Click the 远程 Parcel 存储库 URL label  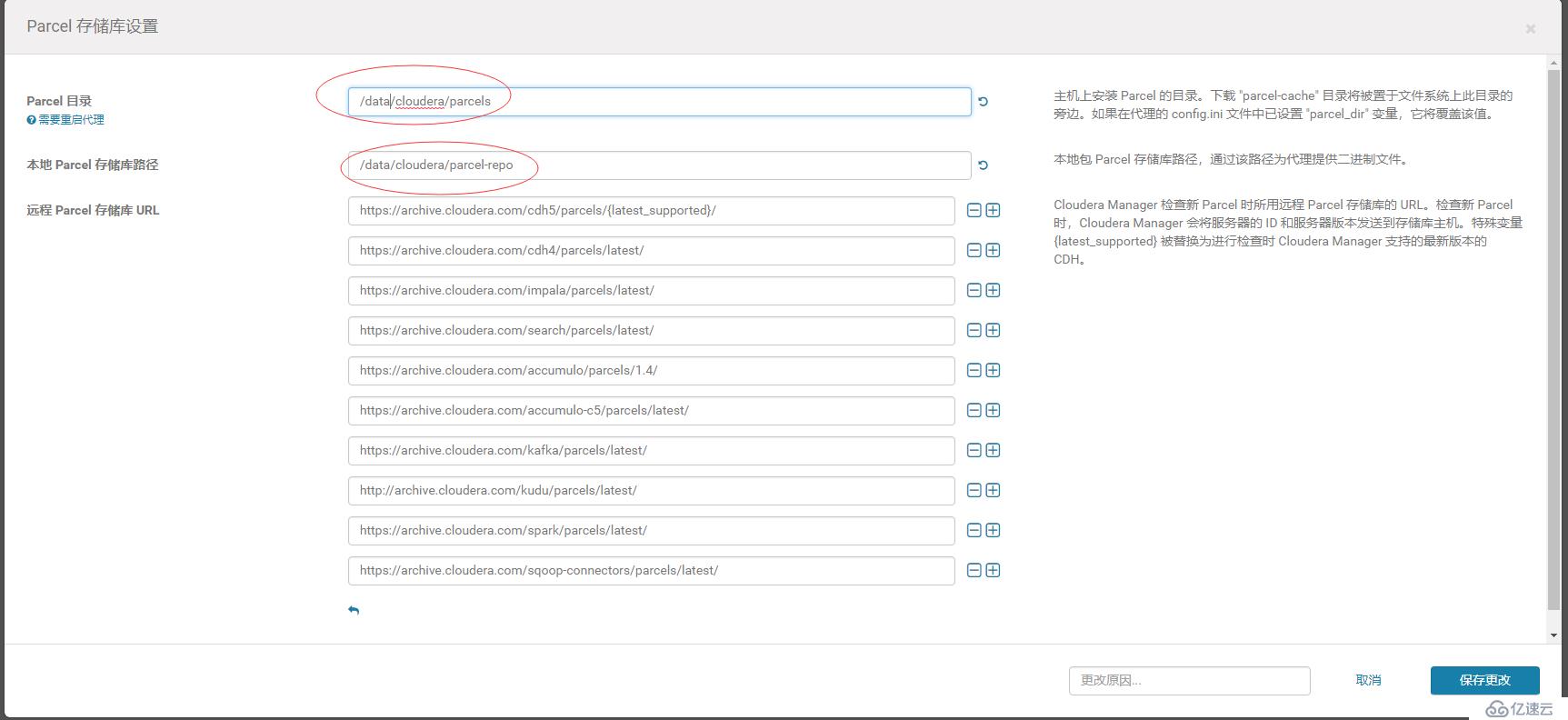93,211
